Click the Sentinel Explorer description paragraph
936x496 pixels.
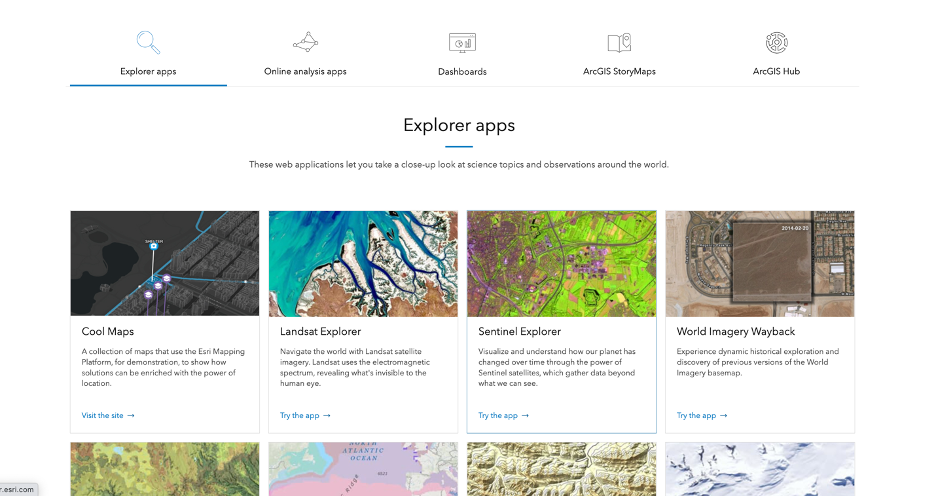point(557,367)
